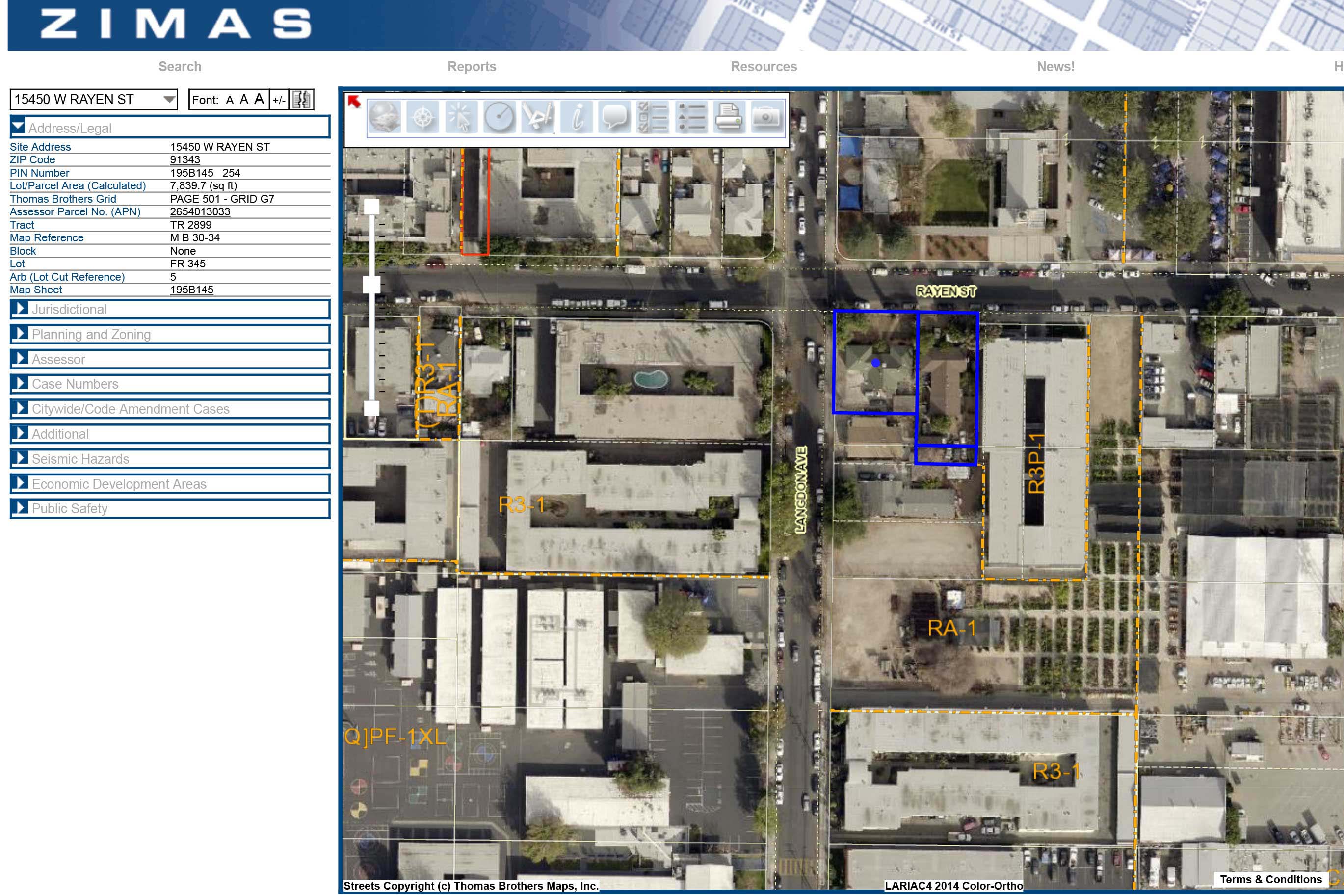This screenshot has height=896, width=1344.
Task: Choose the circular radius buffer tool
Action: (499, 118)
